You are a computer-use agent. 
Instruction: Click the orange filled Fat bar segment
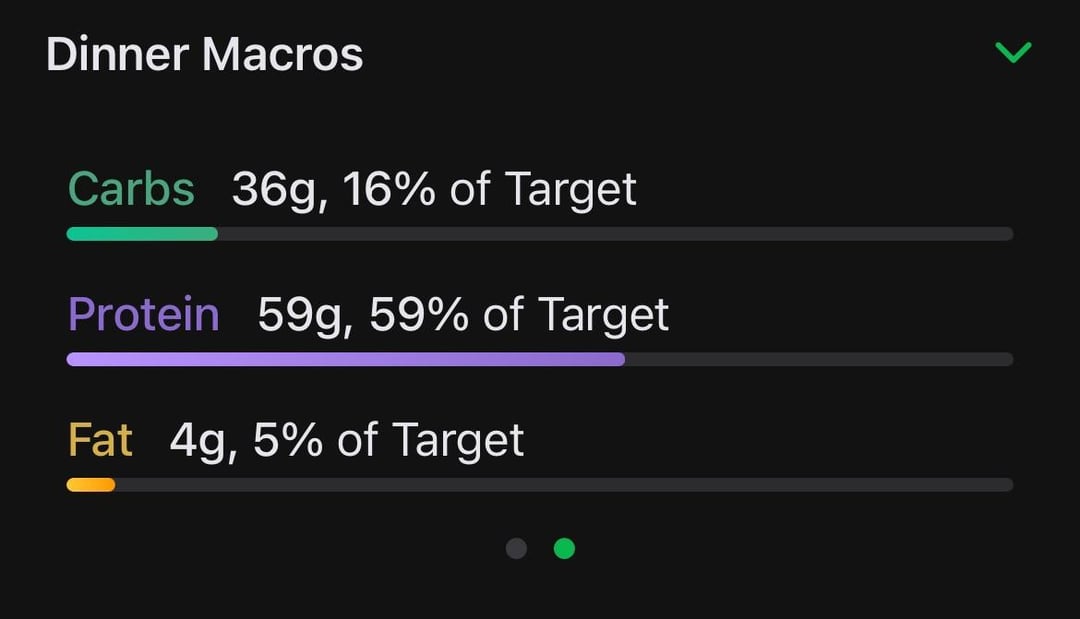91,485
